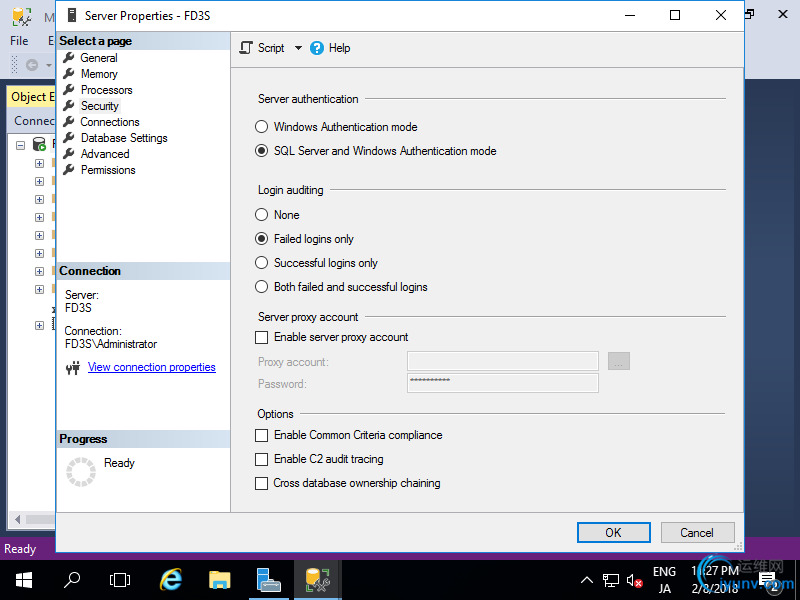Click the network tray icon

pos(611,580)
